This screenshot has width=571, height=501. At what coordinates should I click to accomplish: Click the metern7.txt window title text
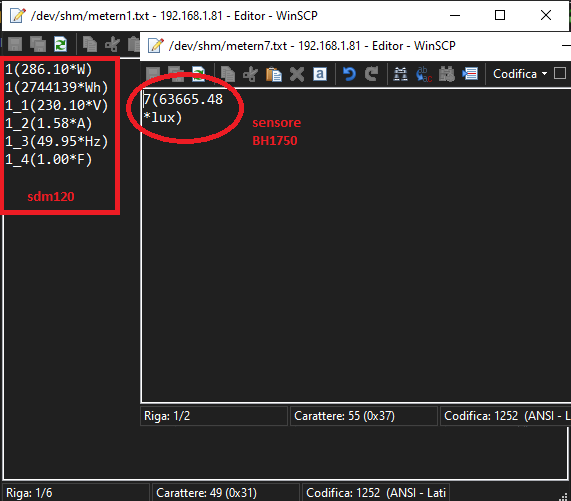pyautogui.click(x=312, y=46)
